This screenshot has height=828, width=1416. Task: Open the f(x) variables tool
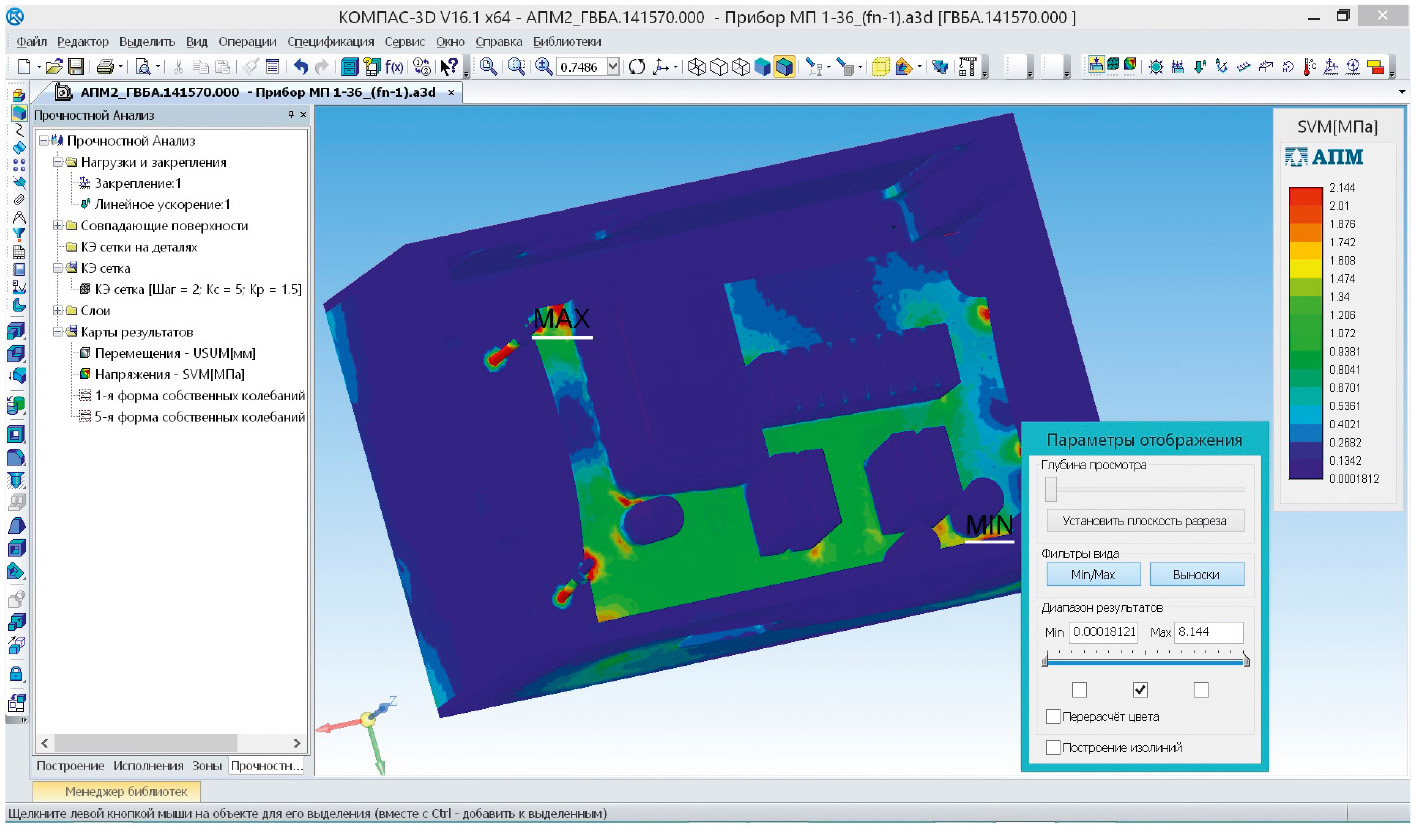(x=395, y=67)
